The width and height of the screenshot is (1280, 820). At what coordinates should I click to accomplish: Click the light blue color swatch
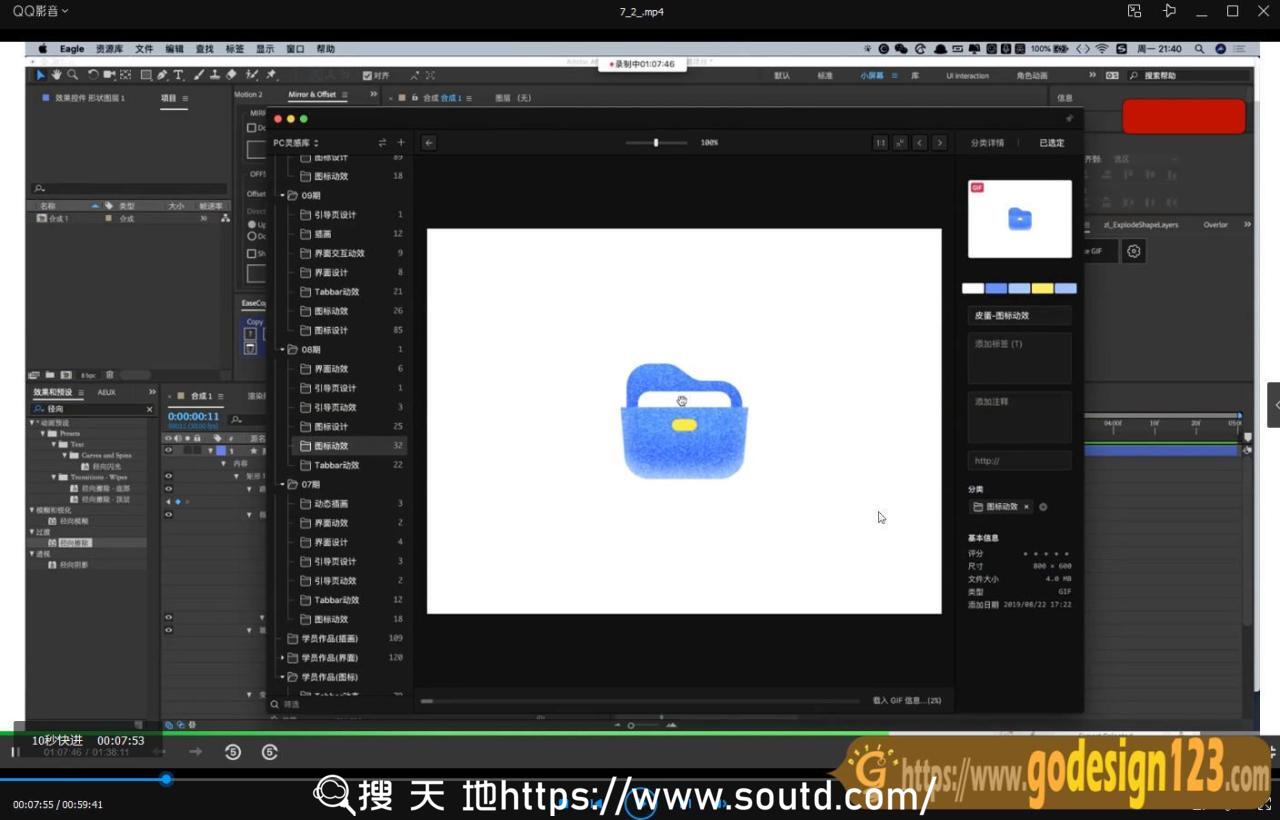(x=1019, y=288)
